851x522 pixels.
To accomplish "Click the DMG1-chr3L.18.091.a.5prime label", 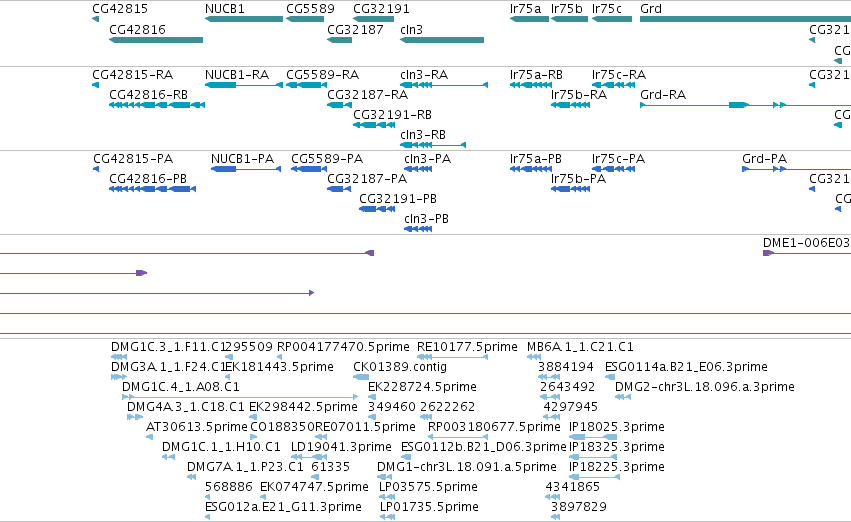I will (x=467, y=467).
